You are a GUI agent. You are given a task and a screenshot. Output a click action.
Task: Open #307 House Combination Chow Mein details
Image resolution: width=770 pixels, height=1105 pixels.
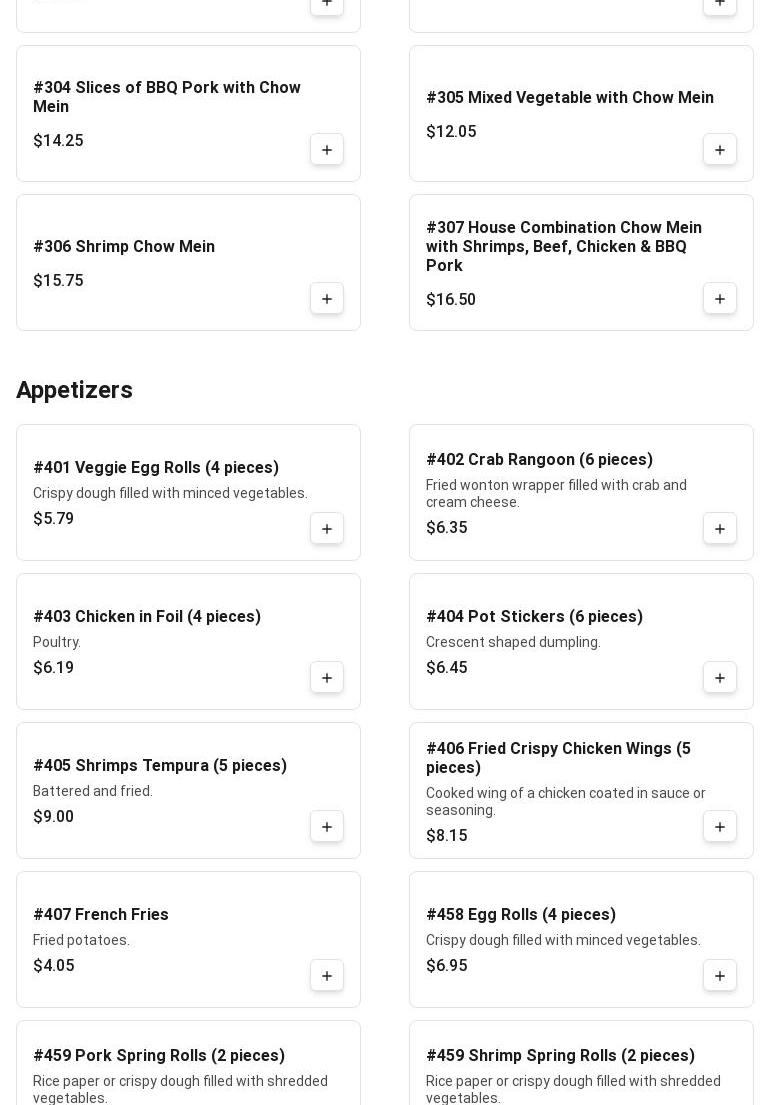point(564,246)
